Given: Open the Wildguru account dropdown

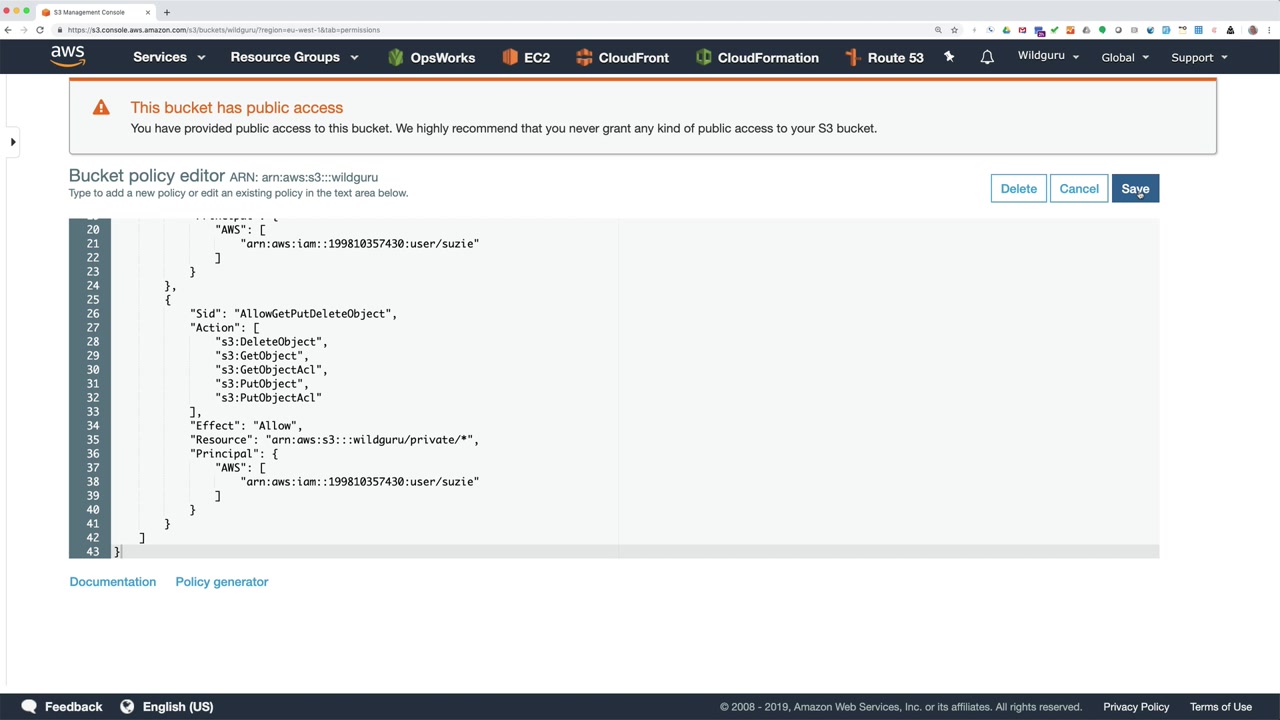Looking at the screenshot, I should (1048, 56).
